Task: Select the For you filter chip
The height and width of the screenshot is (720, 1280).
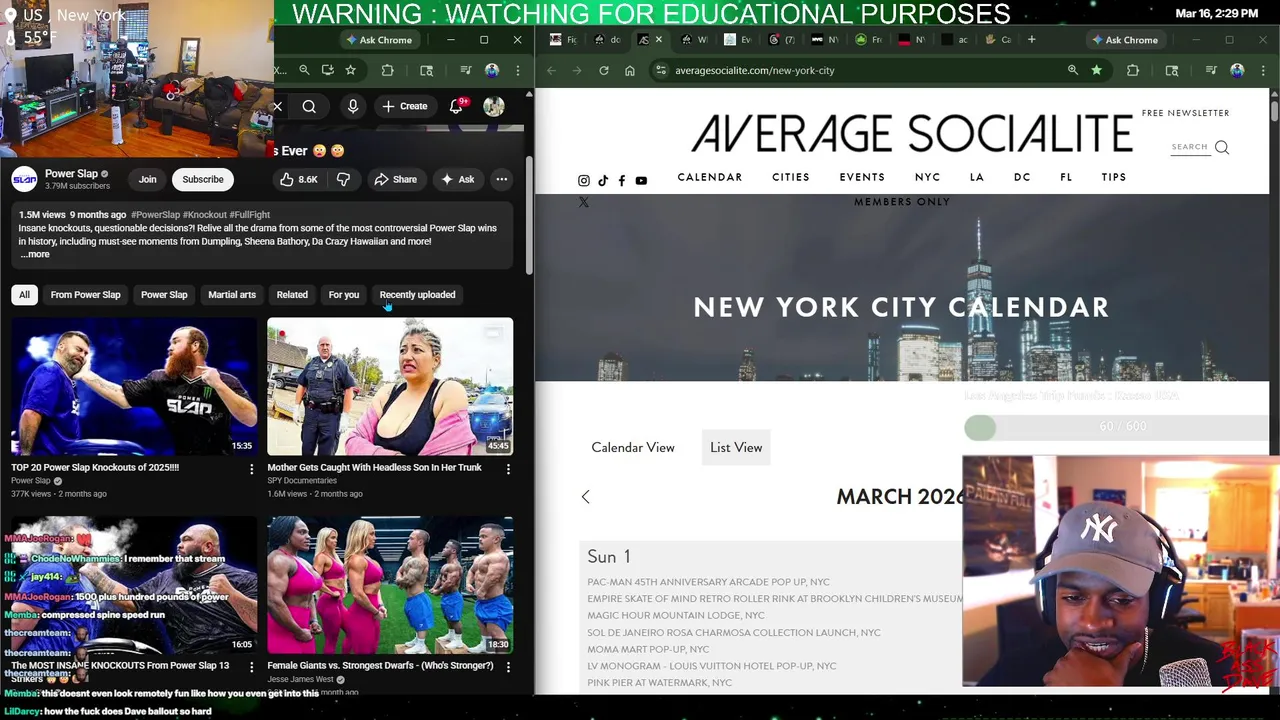Action: pos(344,295)
